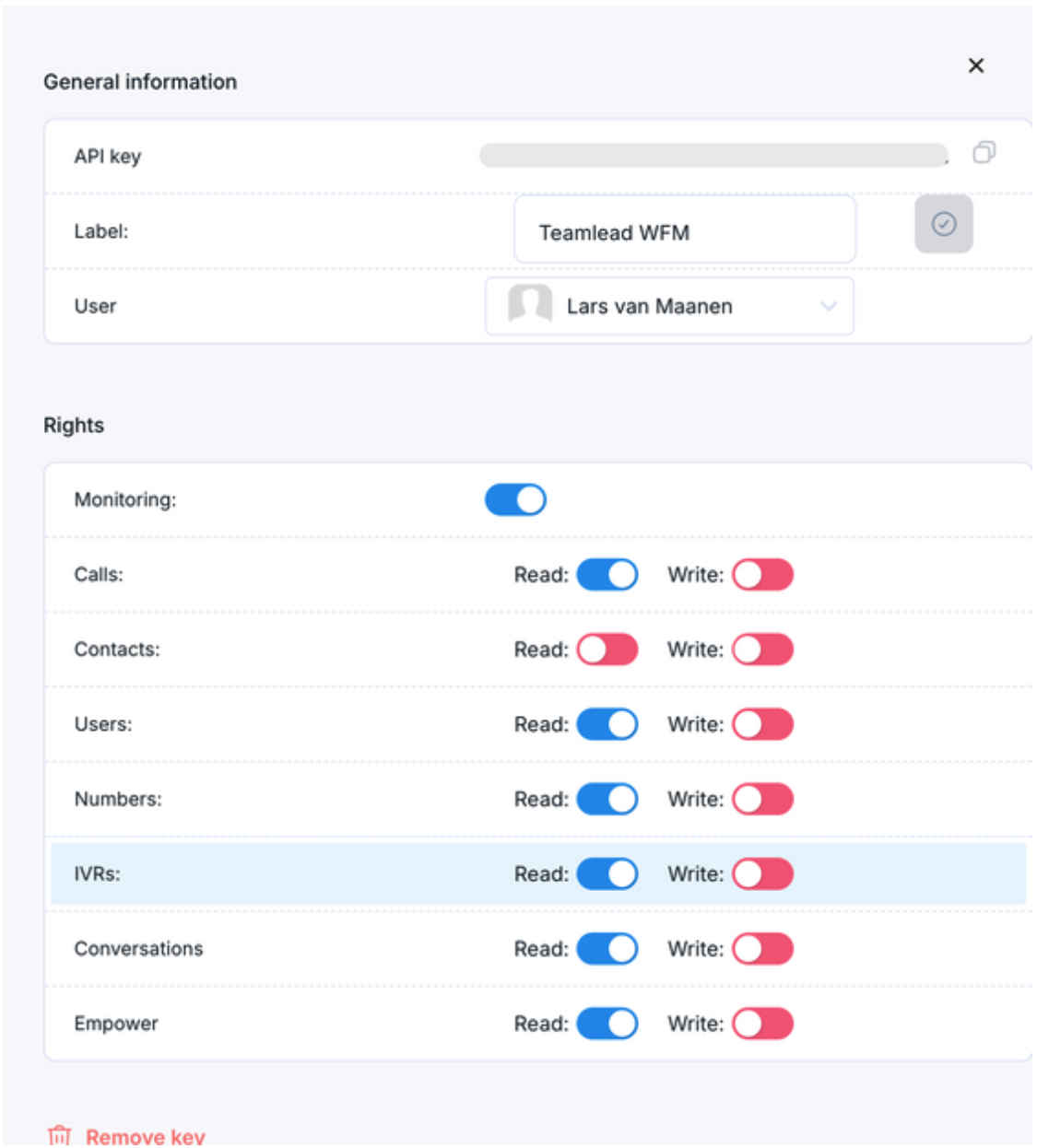The image size is (1037, 1148).
Task: Click Lars van Maanen's avatar
Action: pyautogui.click(x=530, y=304)
